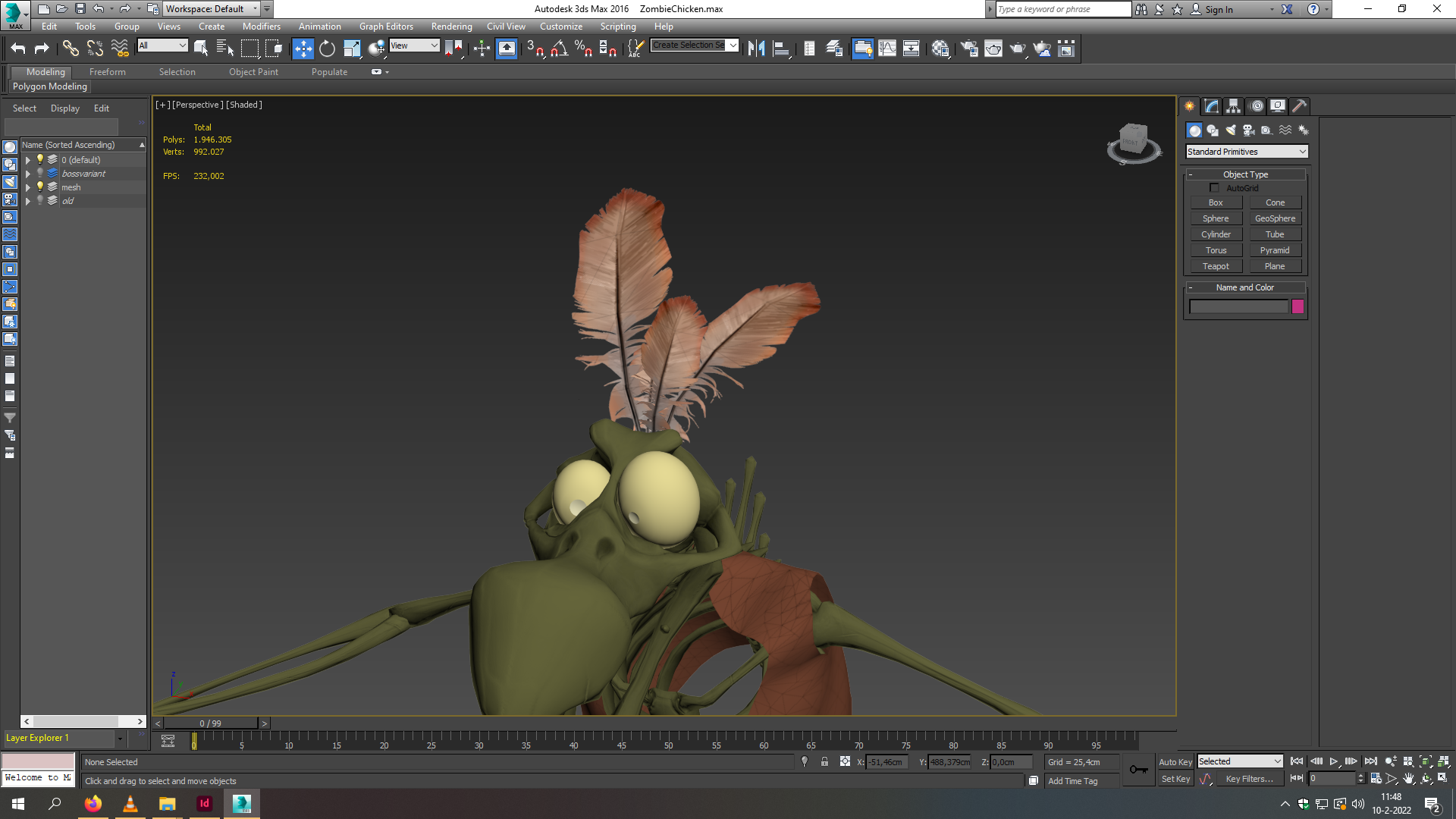1456x819 pixels.
Task: Open the Standard Primitives dropdown
Action: (x=1247, y=152)
